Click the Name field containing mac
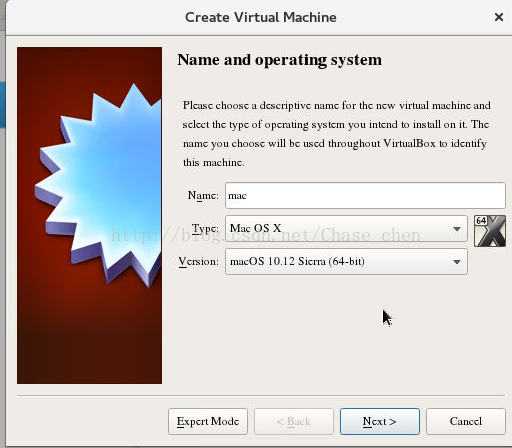Screen dimensions: 512x448 coord(365,195)
